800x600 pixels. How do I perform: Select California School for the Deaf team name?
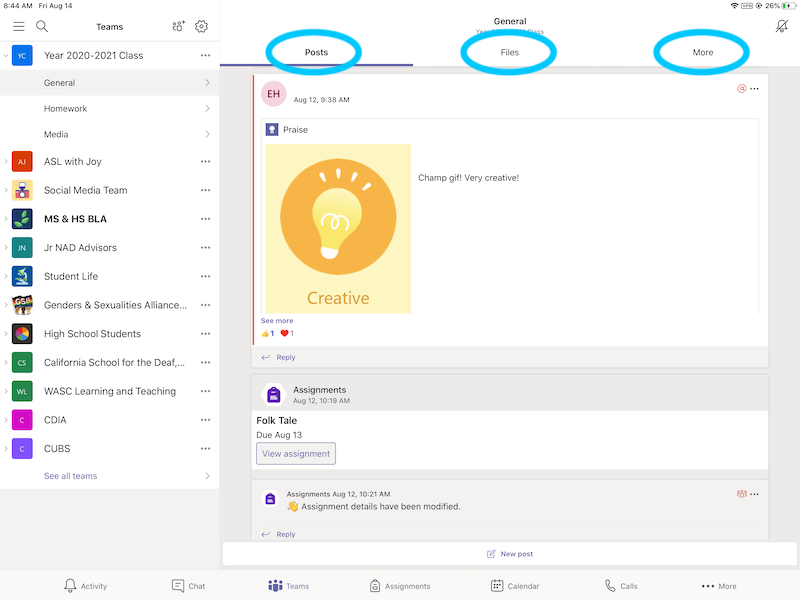coord(114,362)
